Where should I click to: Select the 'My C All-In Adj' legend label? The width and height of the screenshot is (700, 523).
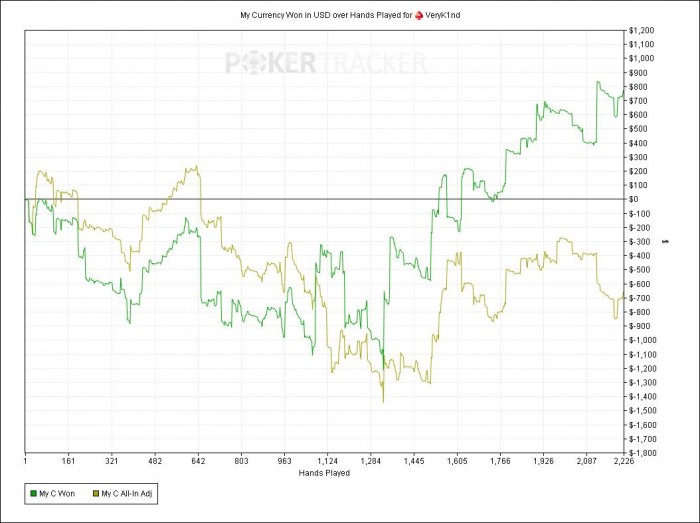[127, 494]
